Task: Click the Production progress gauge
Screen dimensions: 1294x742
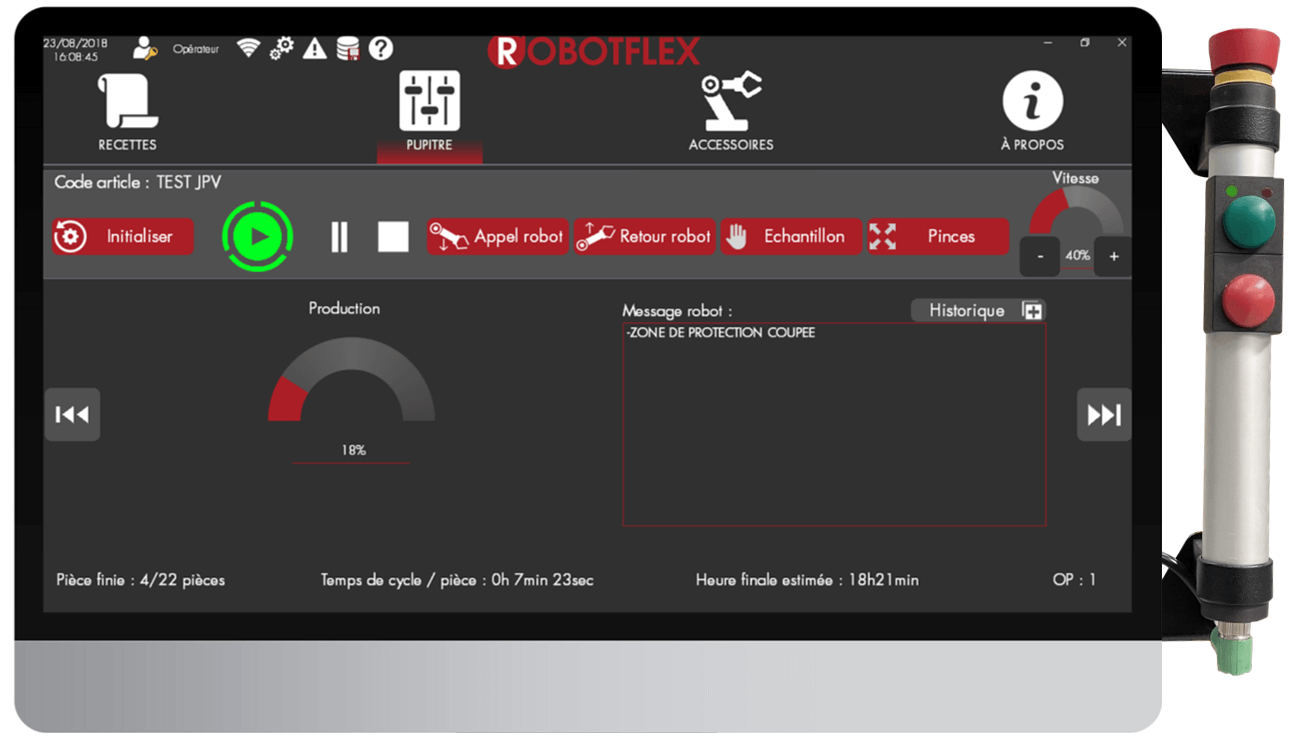Action: pos(351,380)
